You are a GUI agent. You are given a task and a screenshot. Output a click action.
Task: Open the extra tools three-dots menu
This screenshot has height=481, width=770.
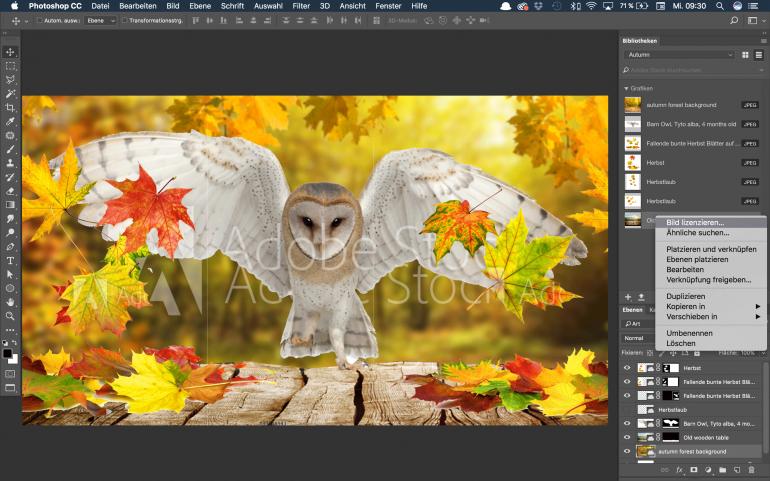10,330
